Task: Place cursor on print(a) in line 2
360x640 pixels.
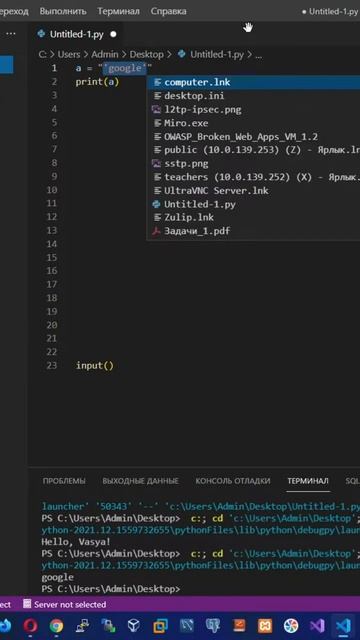Action: pyautogui.click(x=97, y=82)
